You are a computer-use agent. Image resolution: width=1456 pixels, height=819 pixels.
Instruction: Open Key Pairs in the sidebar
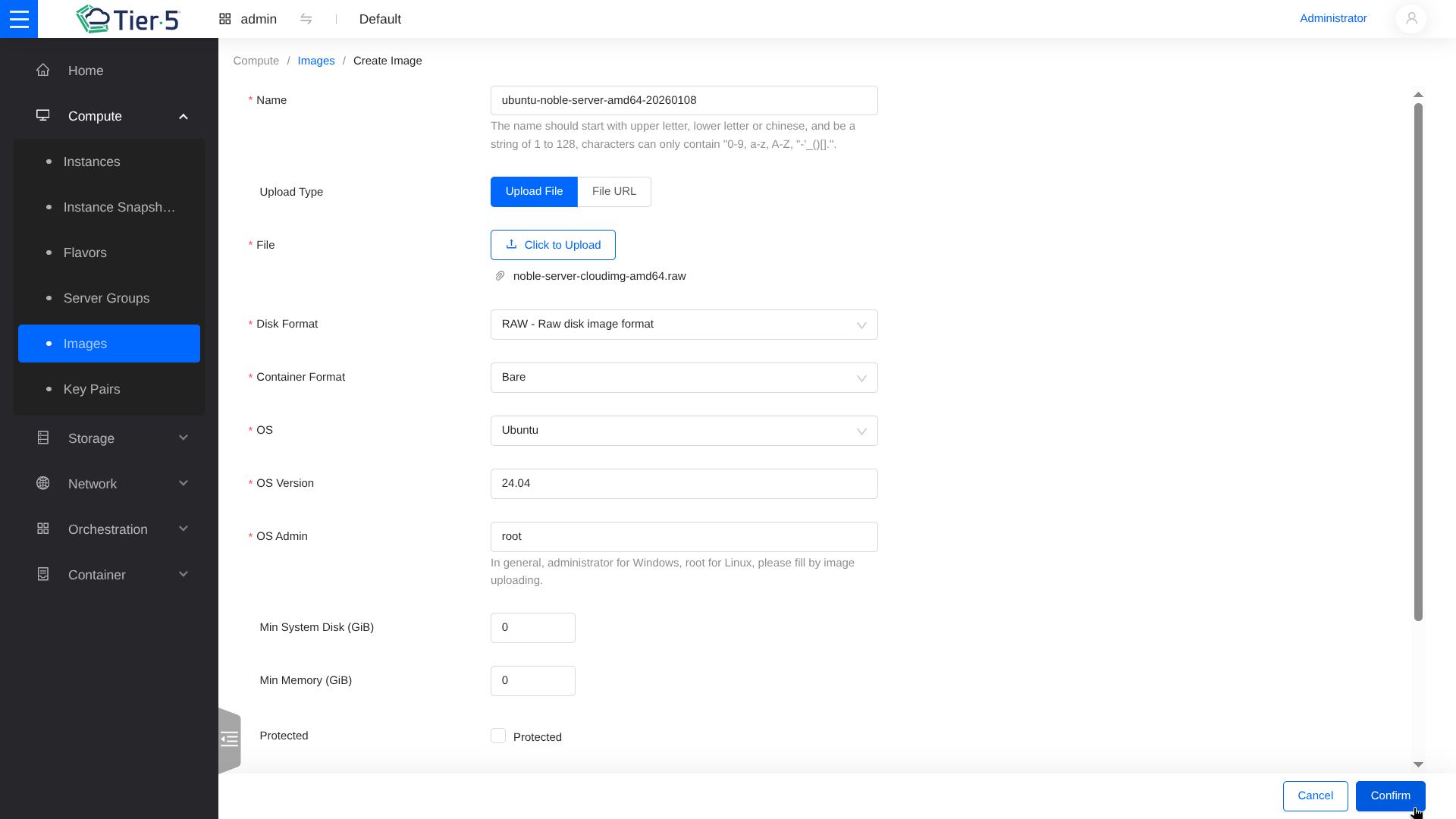(x=92, y=389)
